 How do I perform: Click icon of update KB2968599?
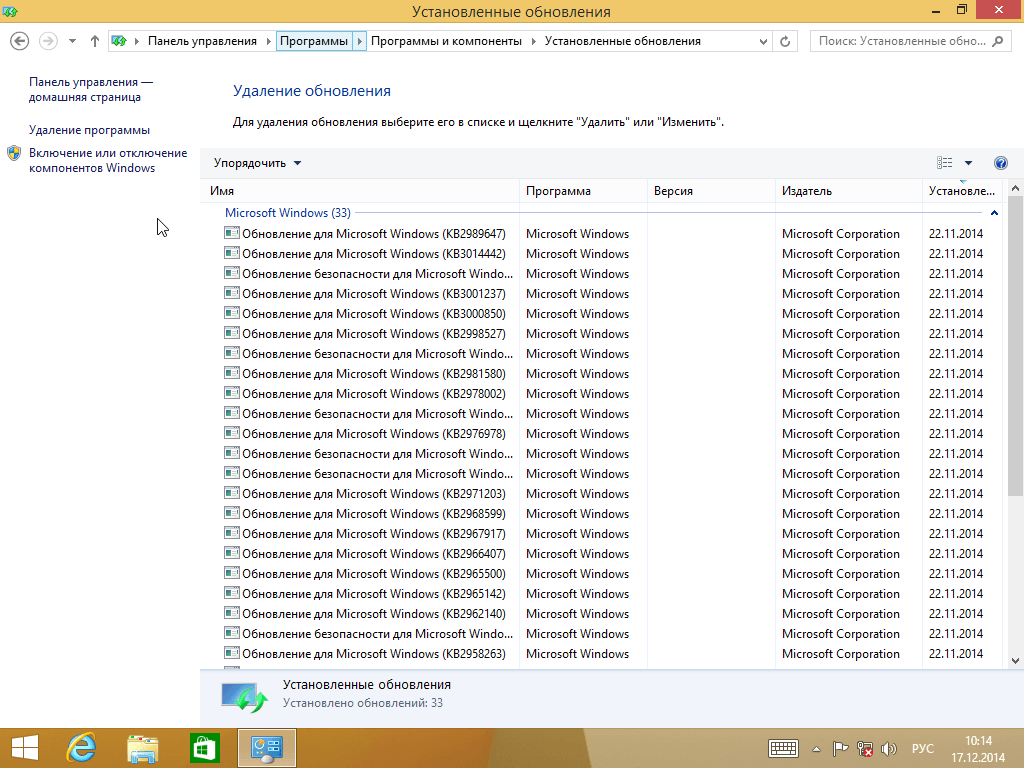(x=231, y=513)
